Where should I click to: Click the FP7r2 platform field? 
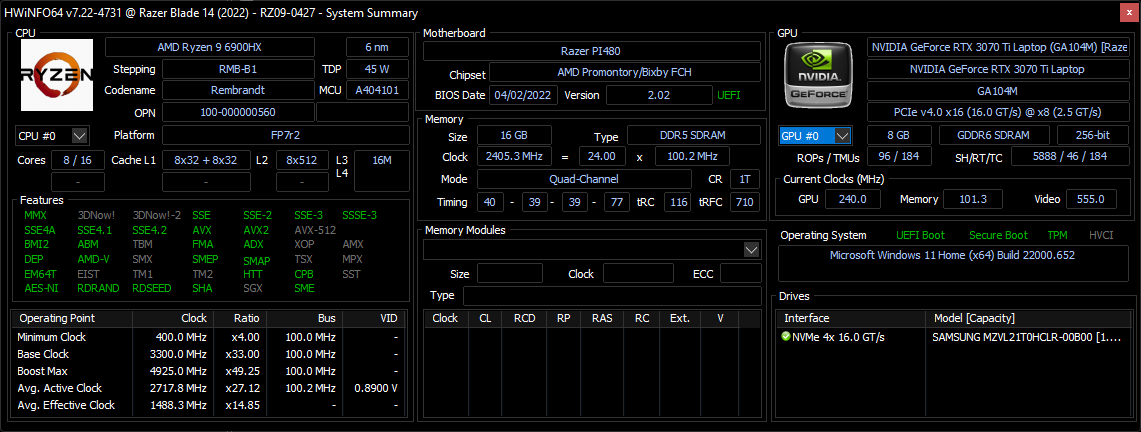(x=285, y=135)
